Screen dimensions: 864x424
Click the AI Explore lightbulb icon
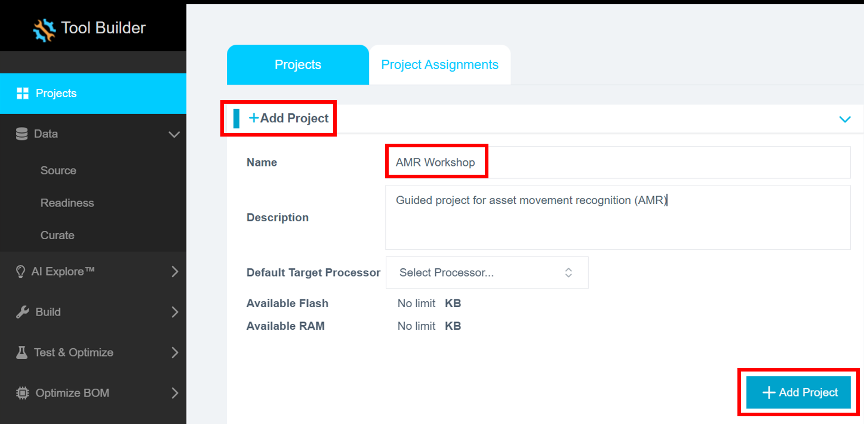coord(21,271)
